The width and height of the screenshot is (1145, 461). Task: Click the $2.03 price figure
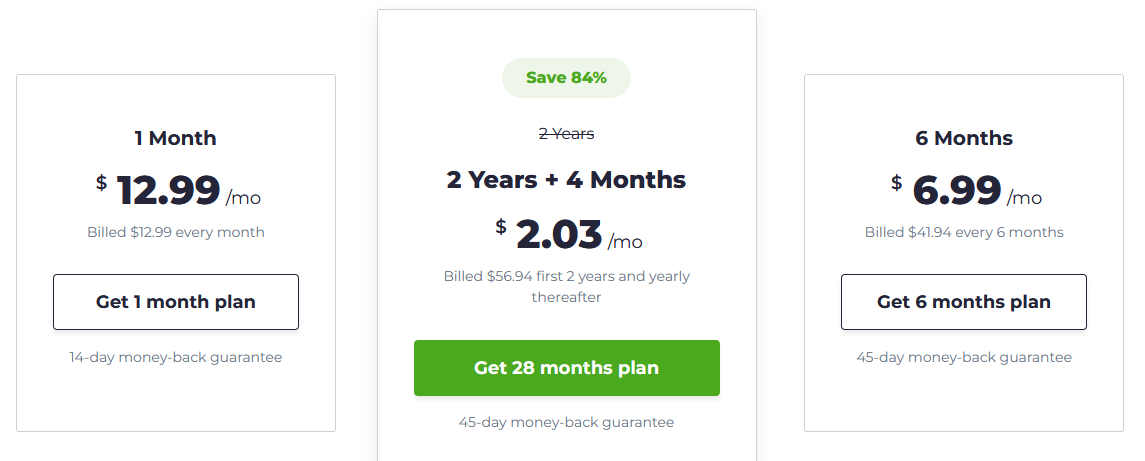click(549, 234)
